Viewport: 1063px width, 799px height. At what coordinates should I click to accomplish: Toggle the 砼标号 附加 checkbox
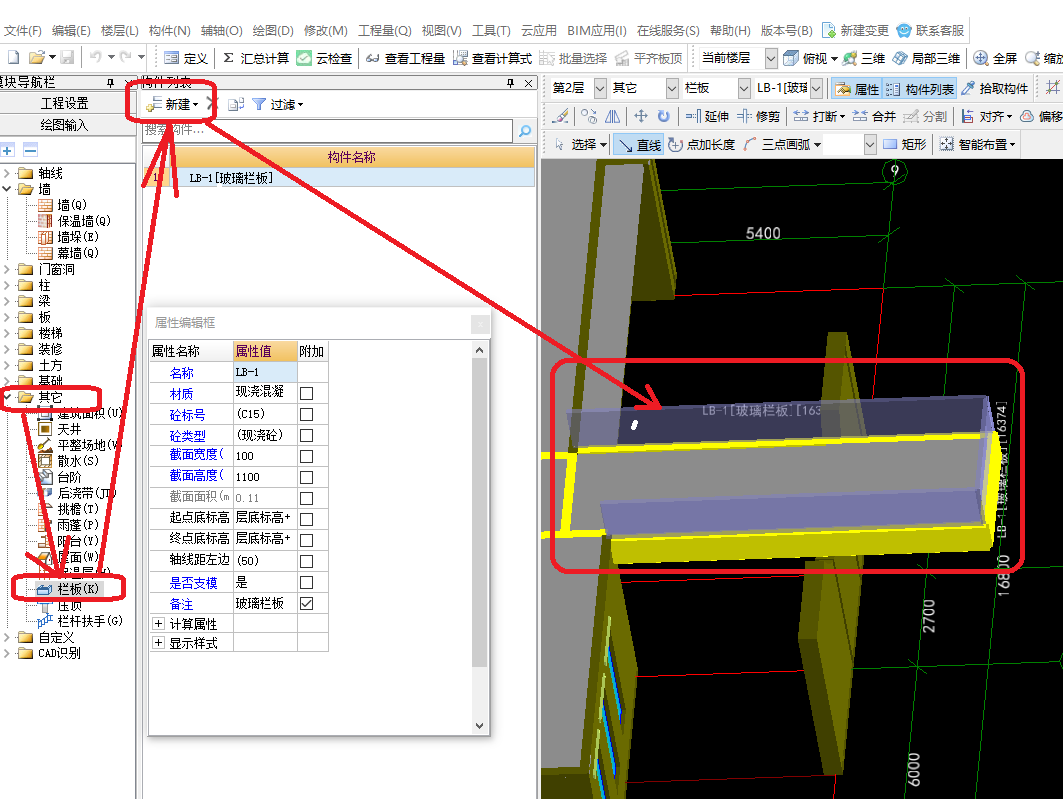[306, 414]
